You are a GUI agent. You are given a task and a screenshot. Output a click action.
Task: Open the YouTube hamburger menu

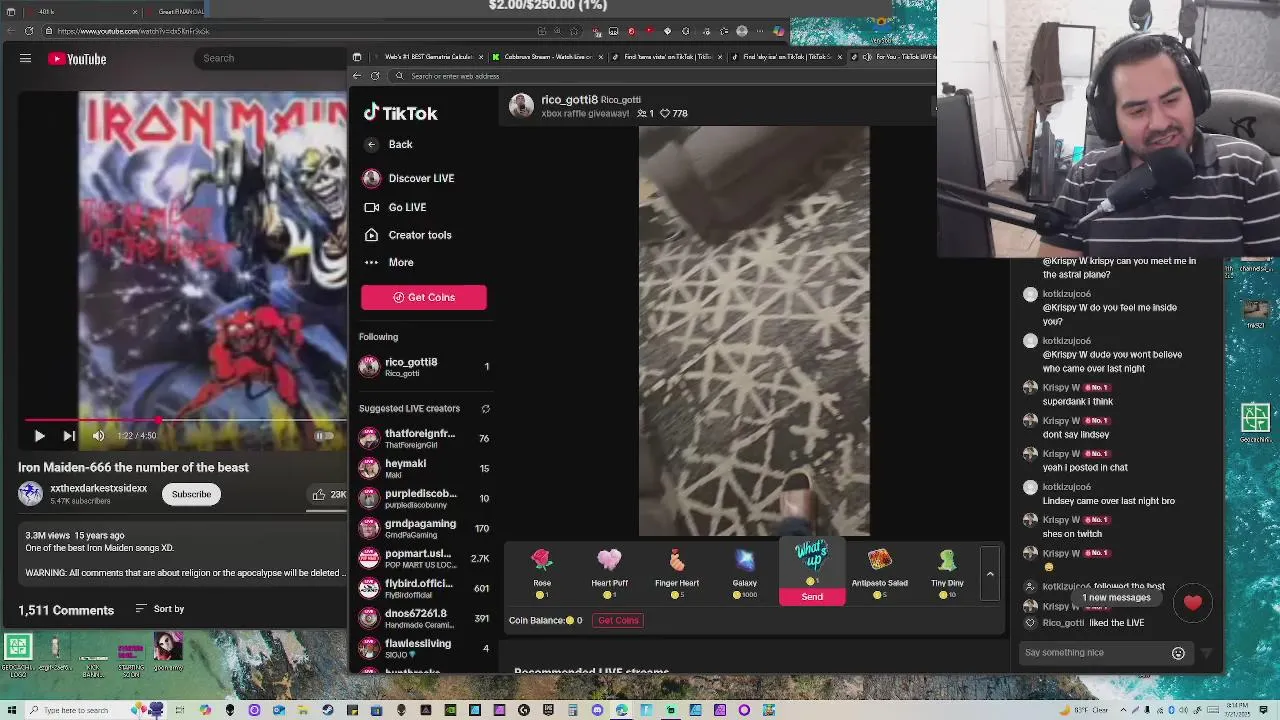click(25, 59)
